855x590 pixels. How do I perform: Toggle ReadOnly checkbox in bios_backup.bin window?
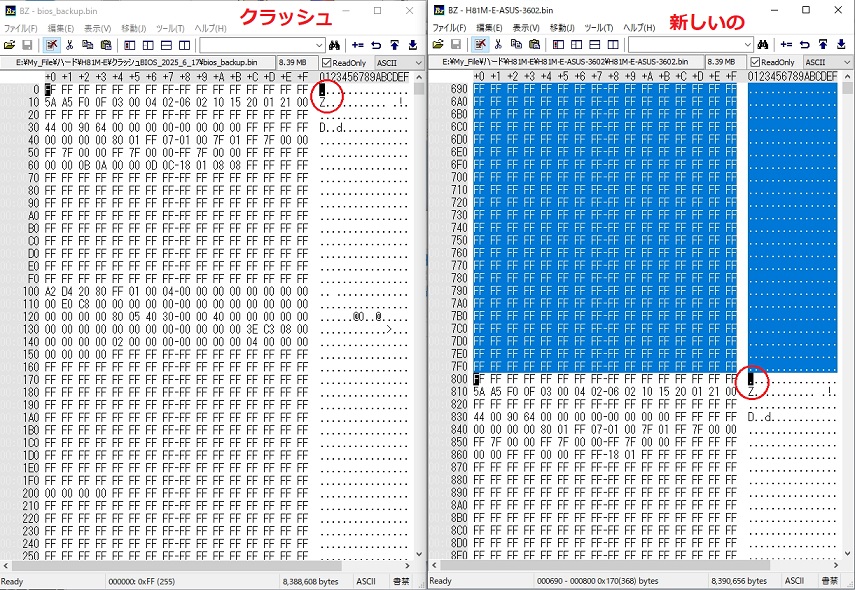327,62
